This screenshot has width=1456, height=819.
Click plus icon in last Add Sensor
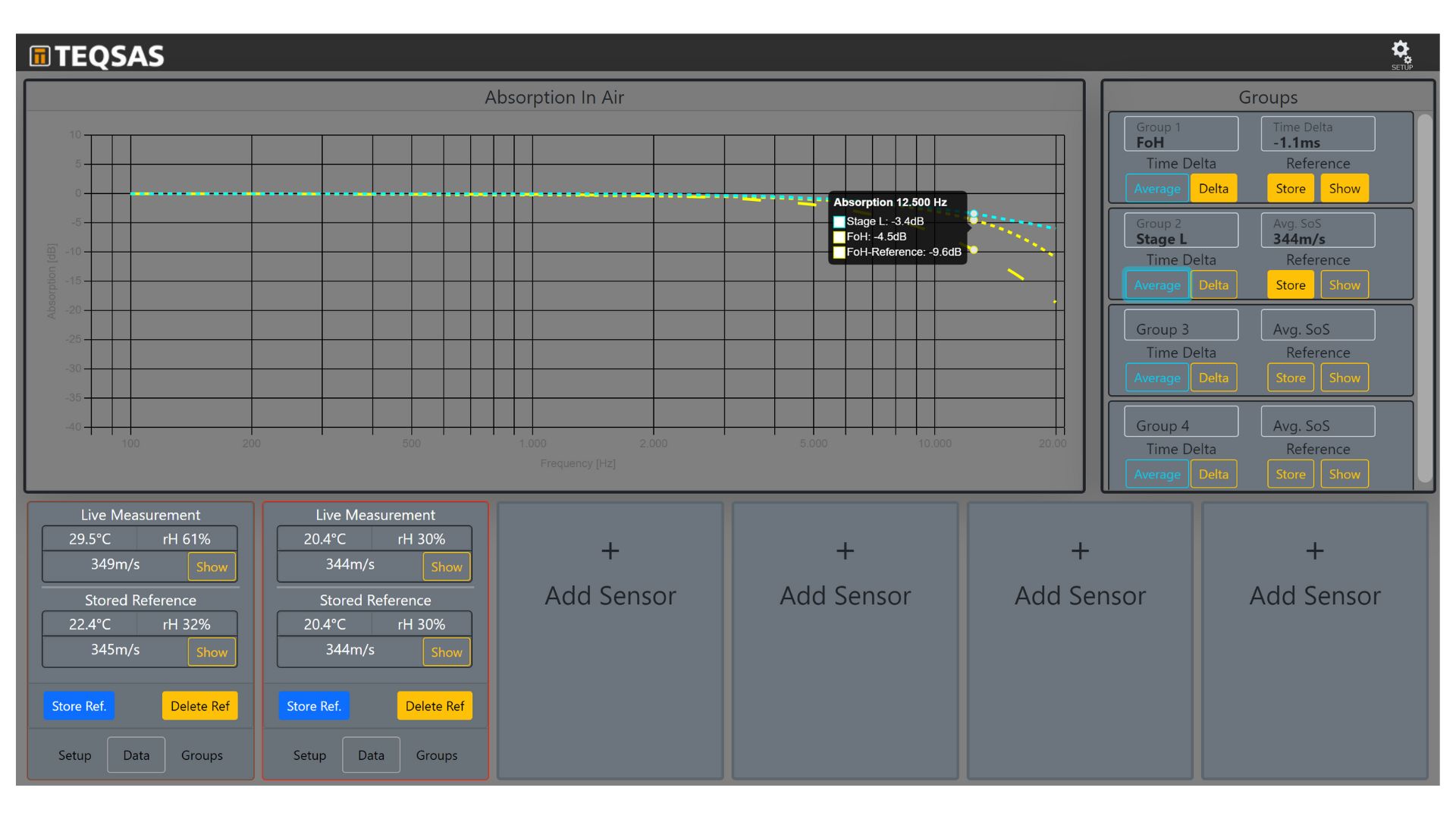[1314, 551]
